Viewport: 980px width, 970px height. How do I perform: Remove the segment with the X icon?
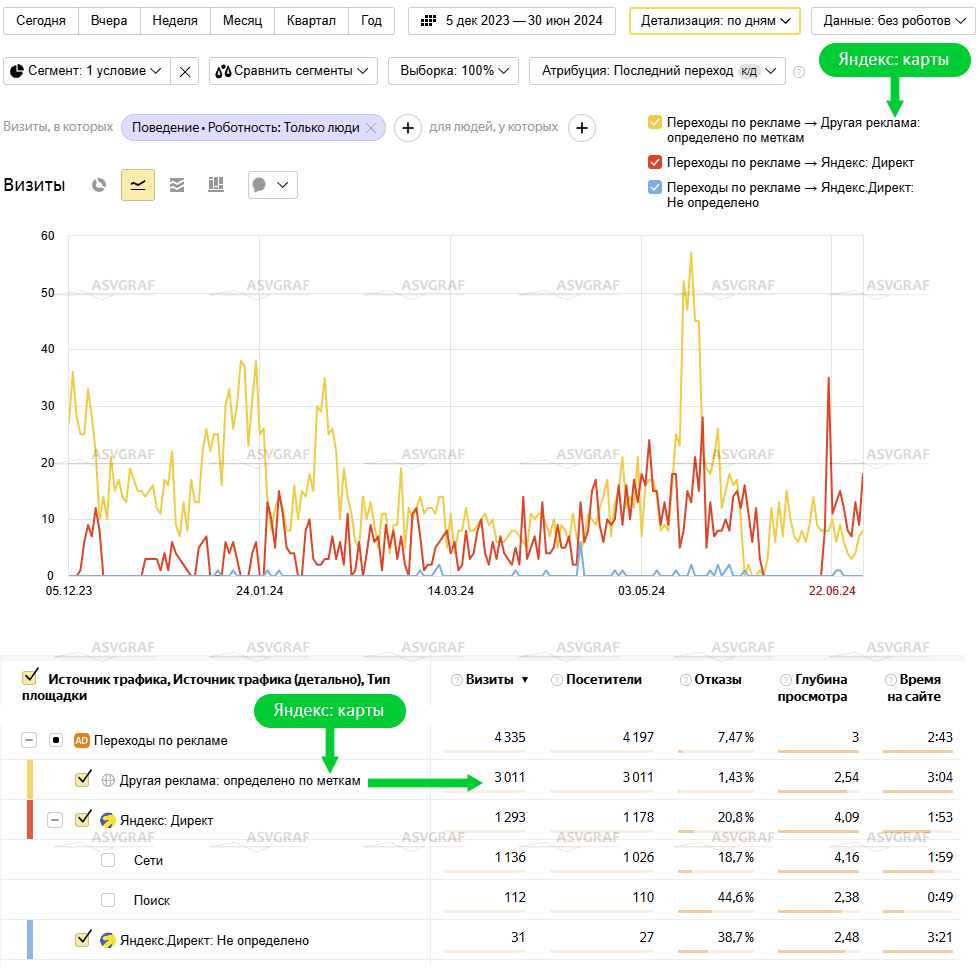[x=185, y=71]
